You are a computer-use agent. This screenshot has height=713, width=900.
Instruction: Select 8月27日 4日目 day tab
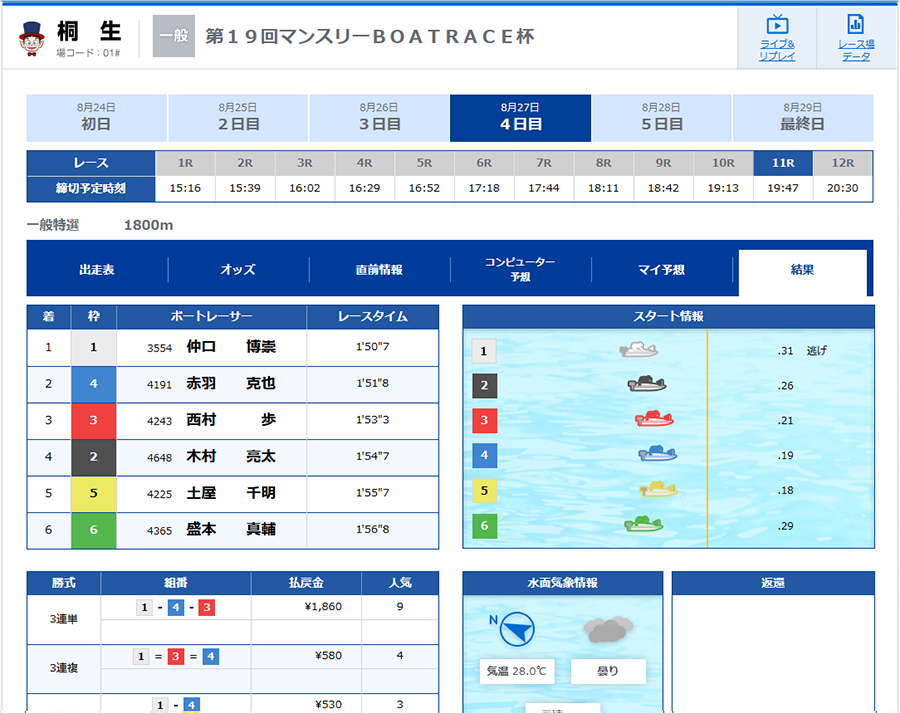(521, 118)
